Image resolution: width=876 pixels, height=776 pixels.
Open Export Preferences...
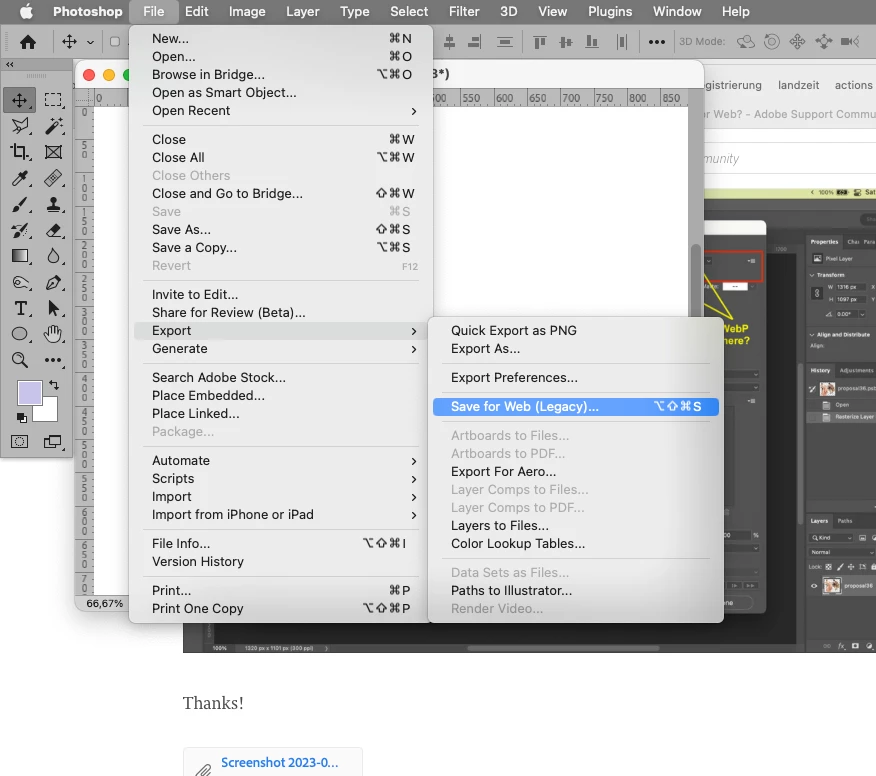tap(575, 378)
